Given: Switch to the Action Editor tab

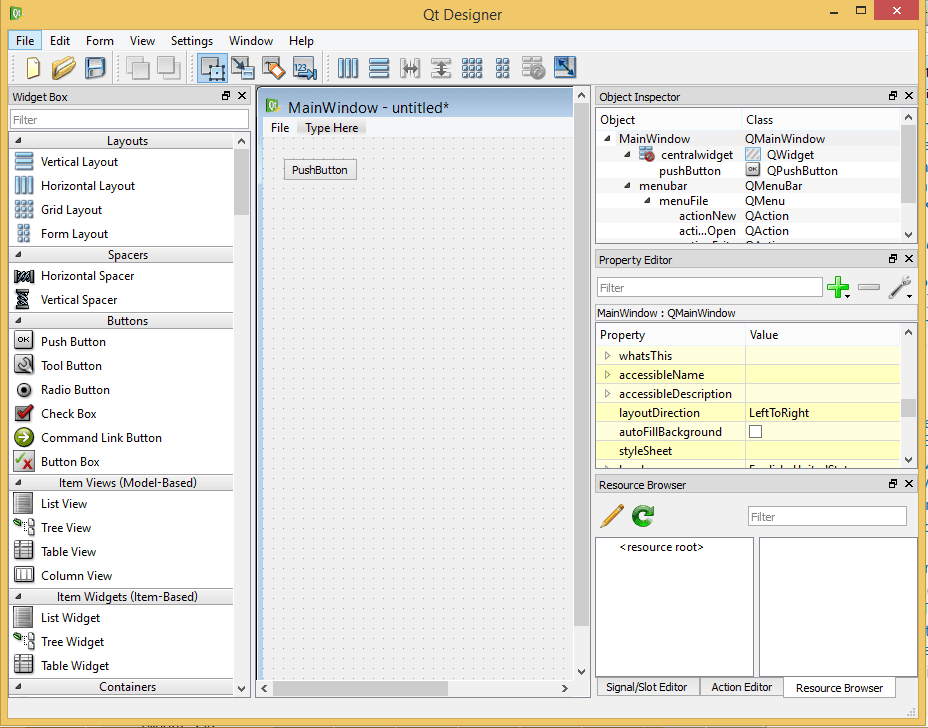Looking at the screenshot, I should coord(741,687).
